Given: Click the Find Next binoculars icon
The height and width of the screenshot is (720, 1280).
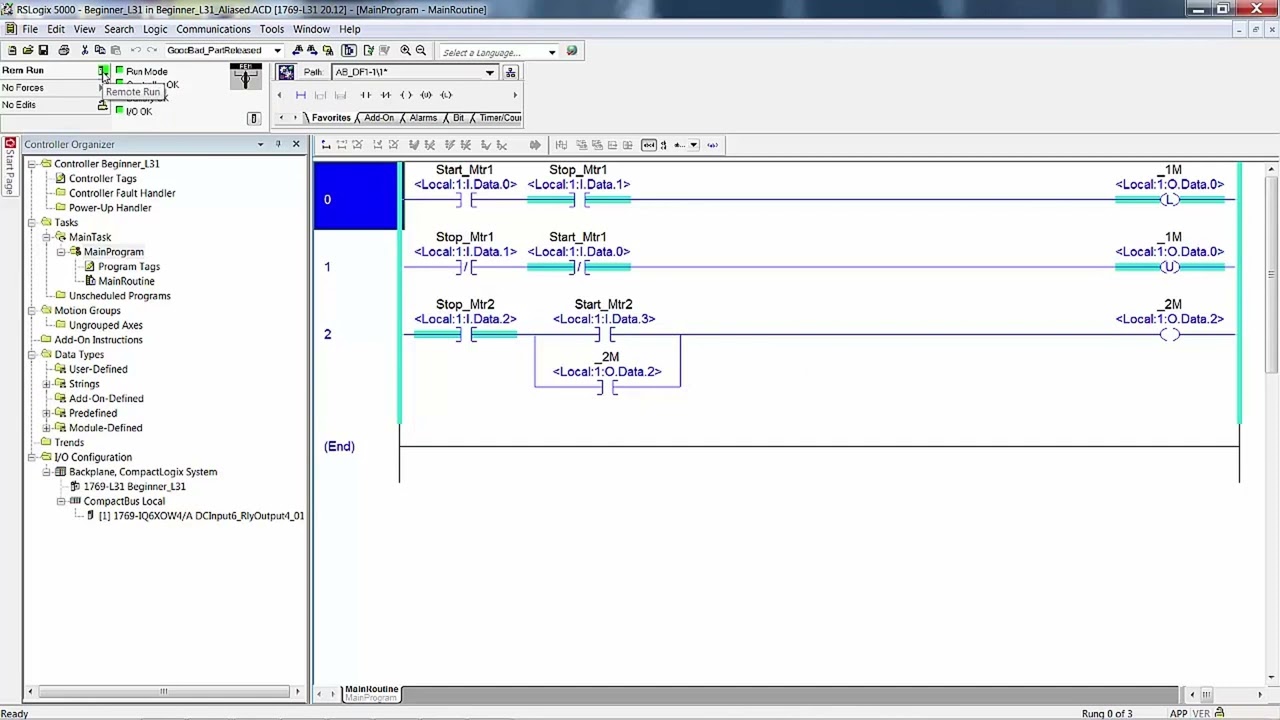Looking at the screenshot, I should click(312, 51).
